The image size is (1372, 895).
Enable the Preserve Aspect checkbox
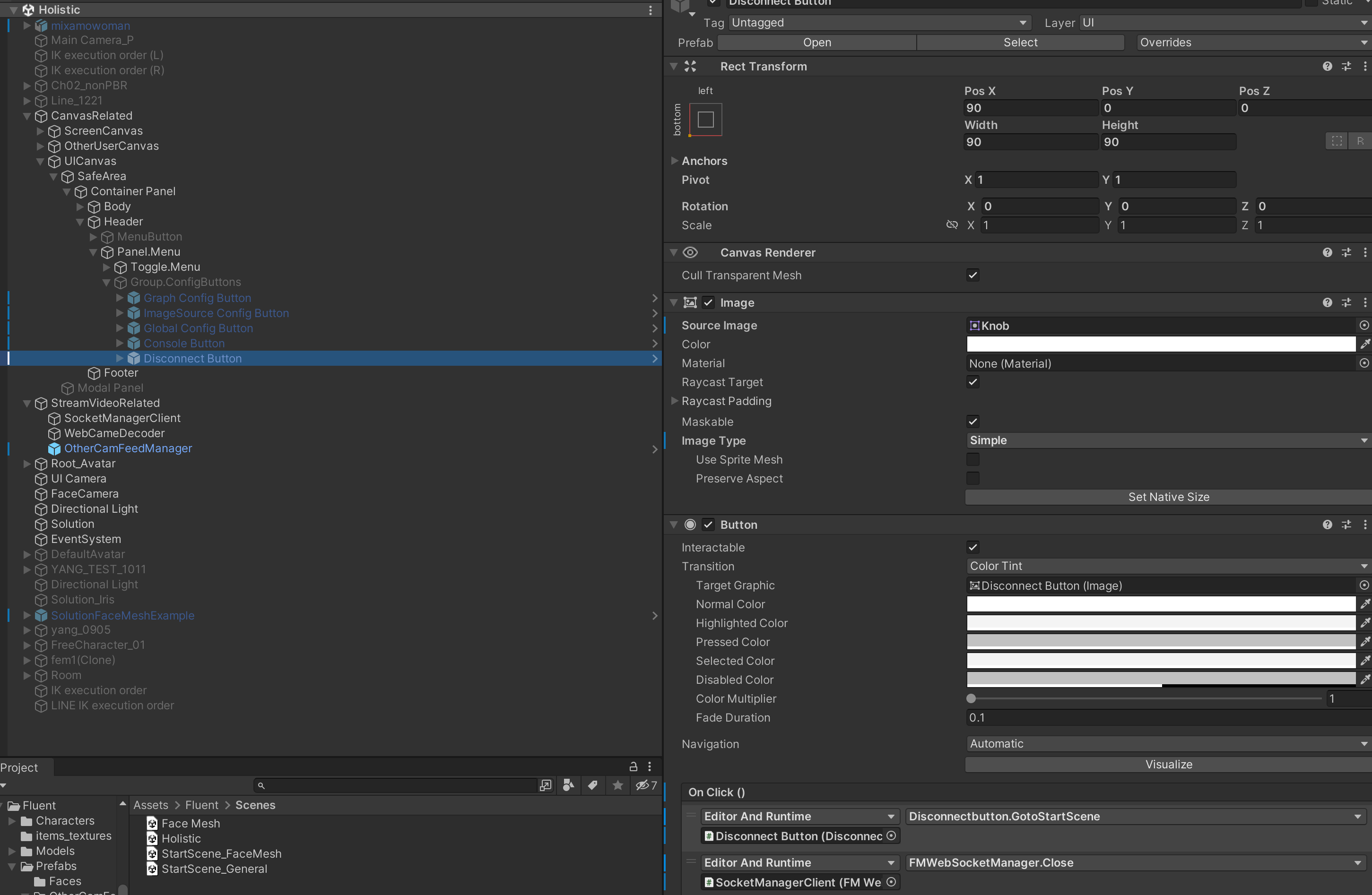point(973,478)
